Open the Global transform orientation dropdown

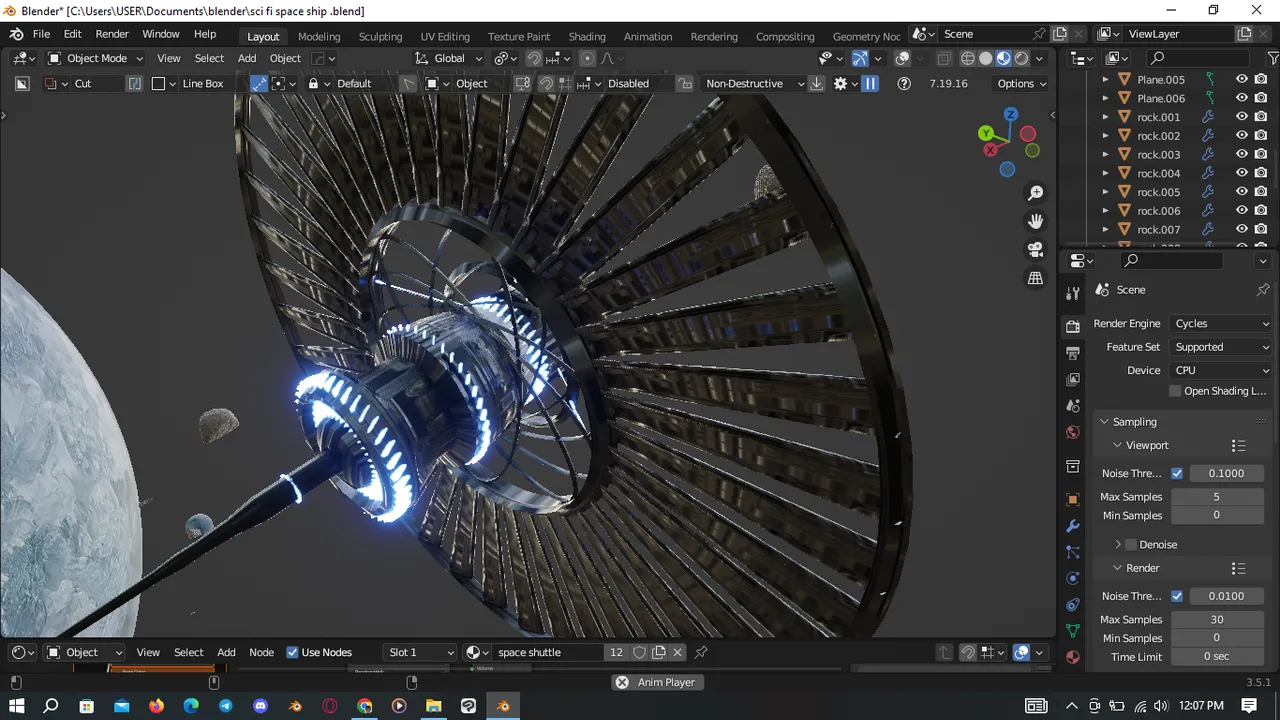(449, 58)
